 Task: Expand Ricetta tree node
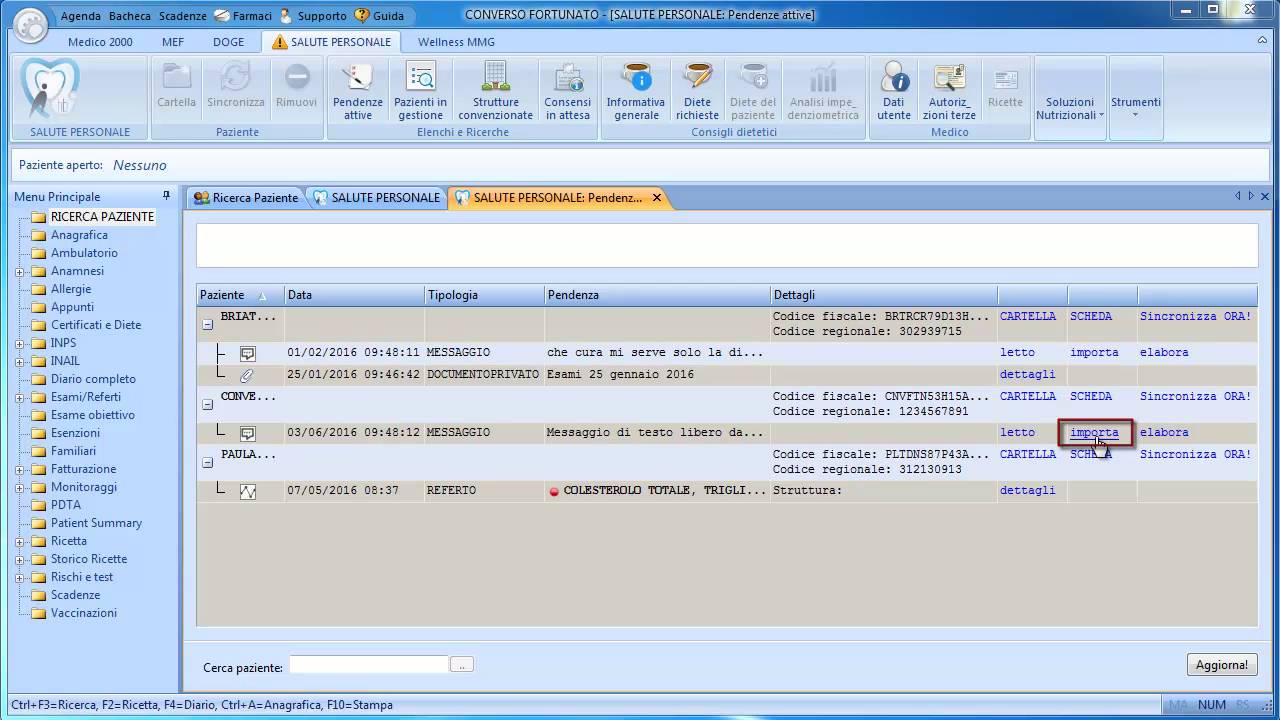click(19, 542)
